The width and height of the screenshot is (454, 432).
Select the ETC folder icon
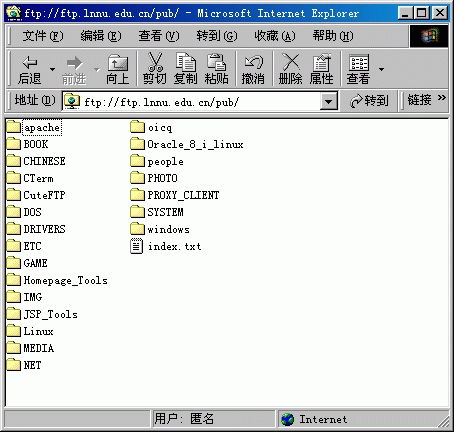(x=14, y=246)
